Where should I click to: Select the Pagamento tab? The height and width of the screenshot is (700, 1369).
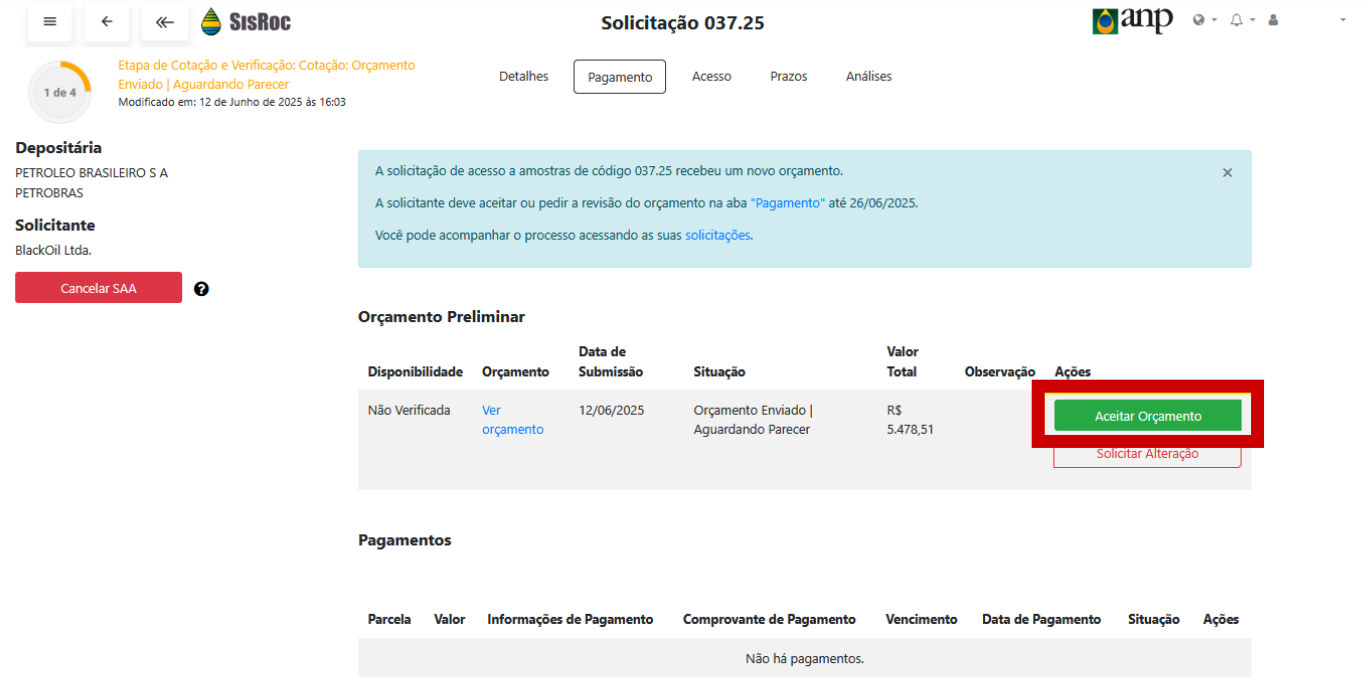tap(619, 77)
